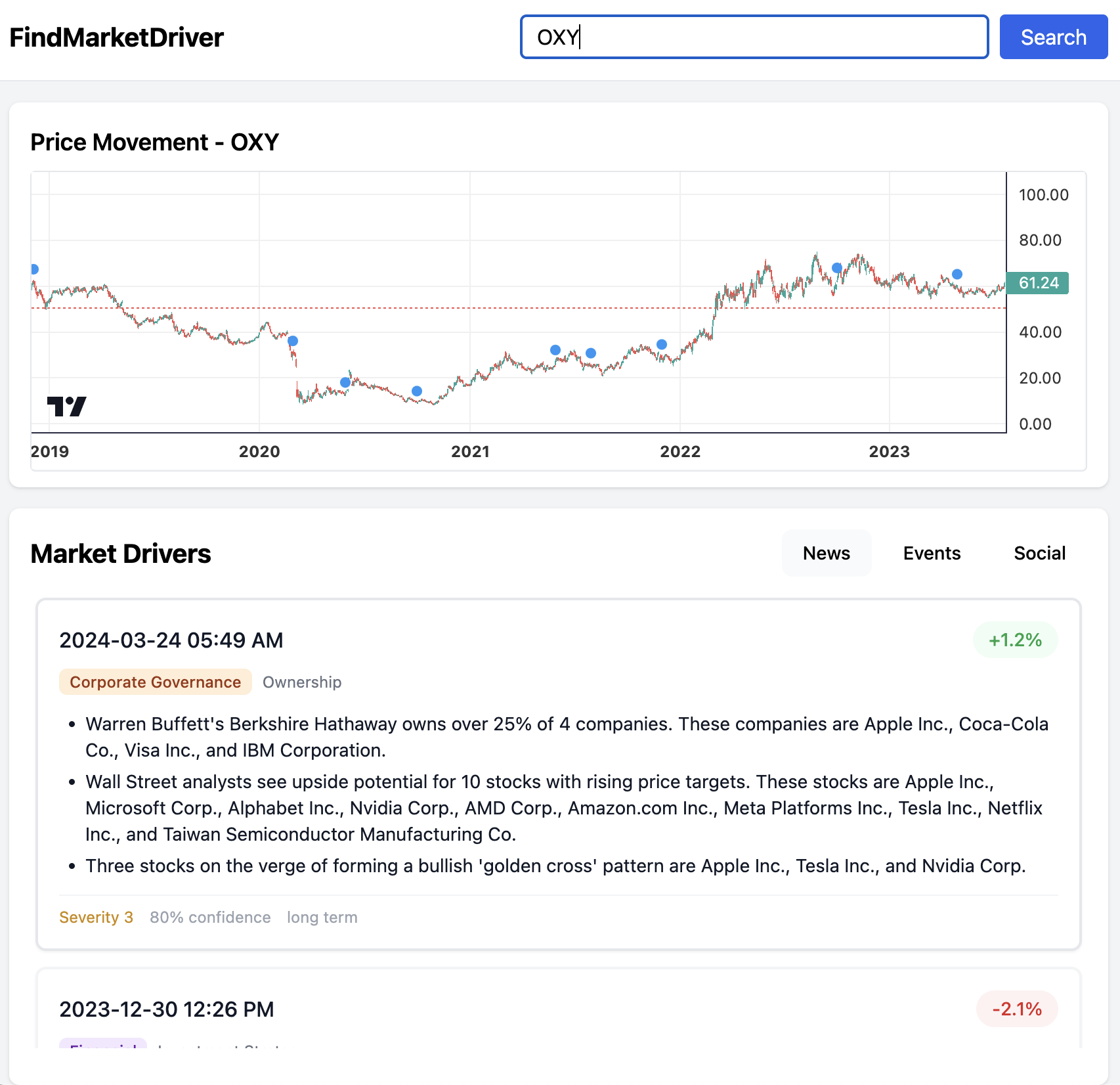
Task: Switch to the Social tab
Action: pyautogui.click(x=1039, y=553)
